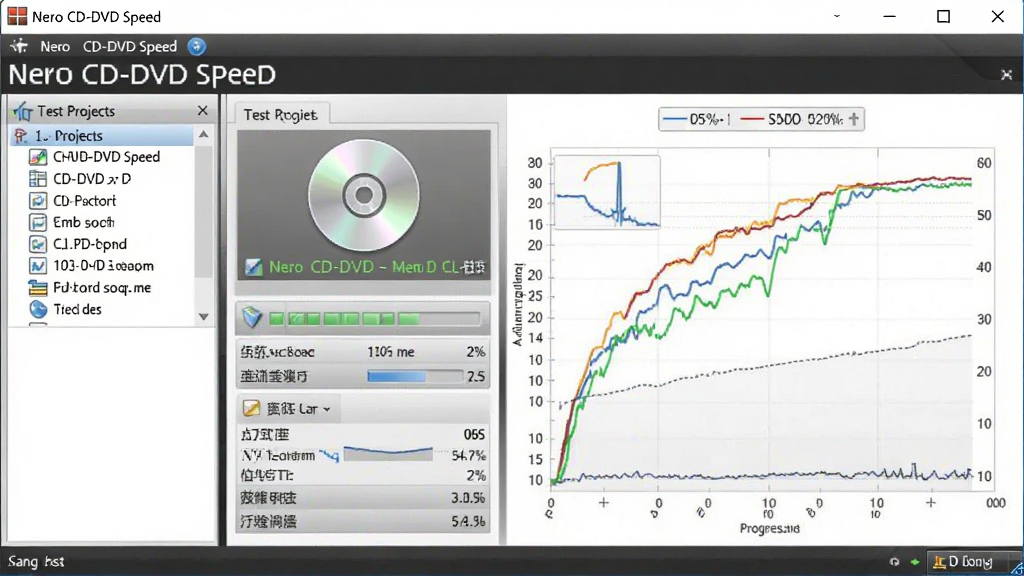
Task: Select CHUD-DVD Speed in the tree
Action: (x=106, y=157)
